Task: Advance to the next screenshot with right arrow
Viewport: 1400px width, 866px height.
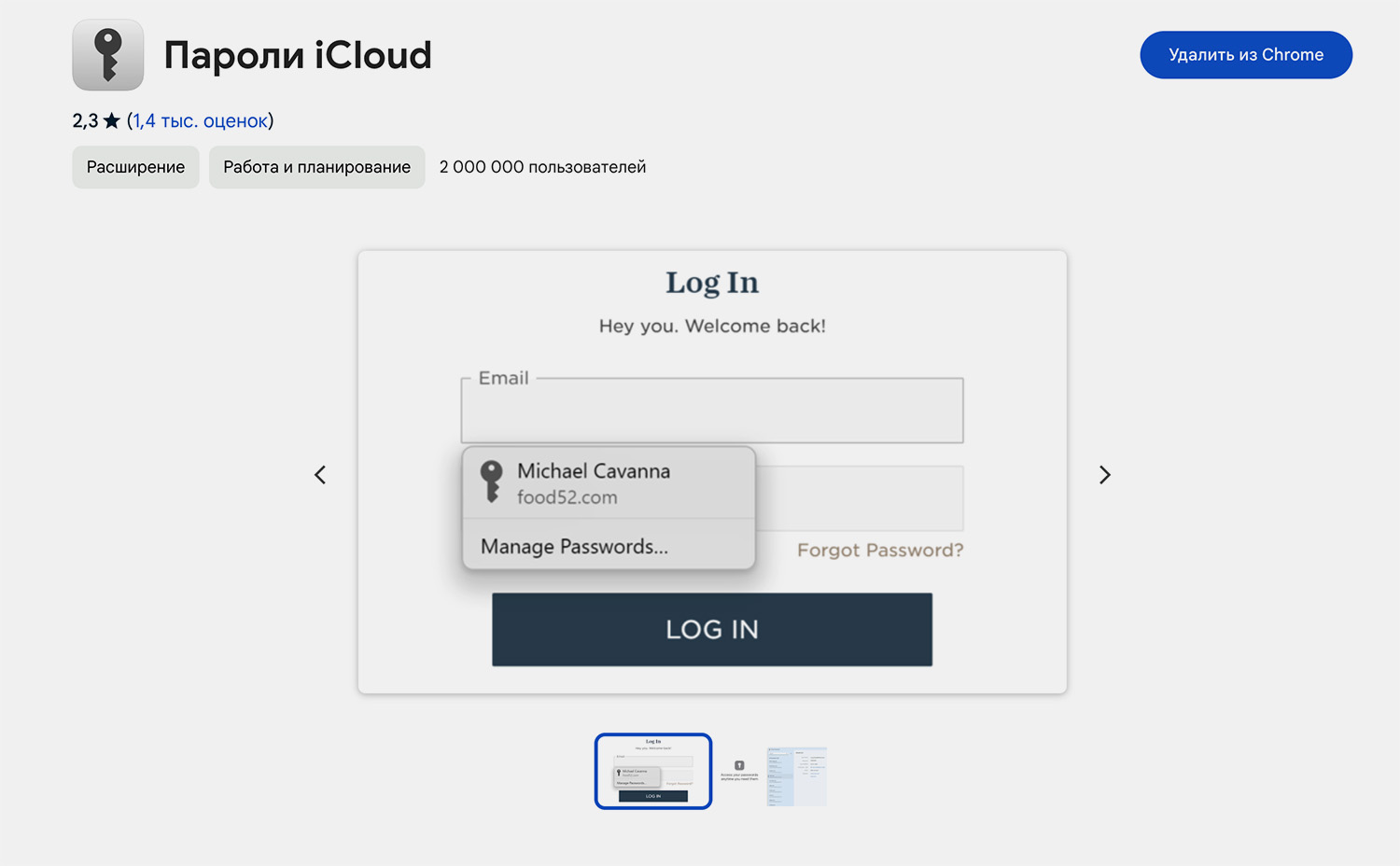Action: [x=1104, y=475]
